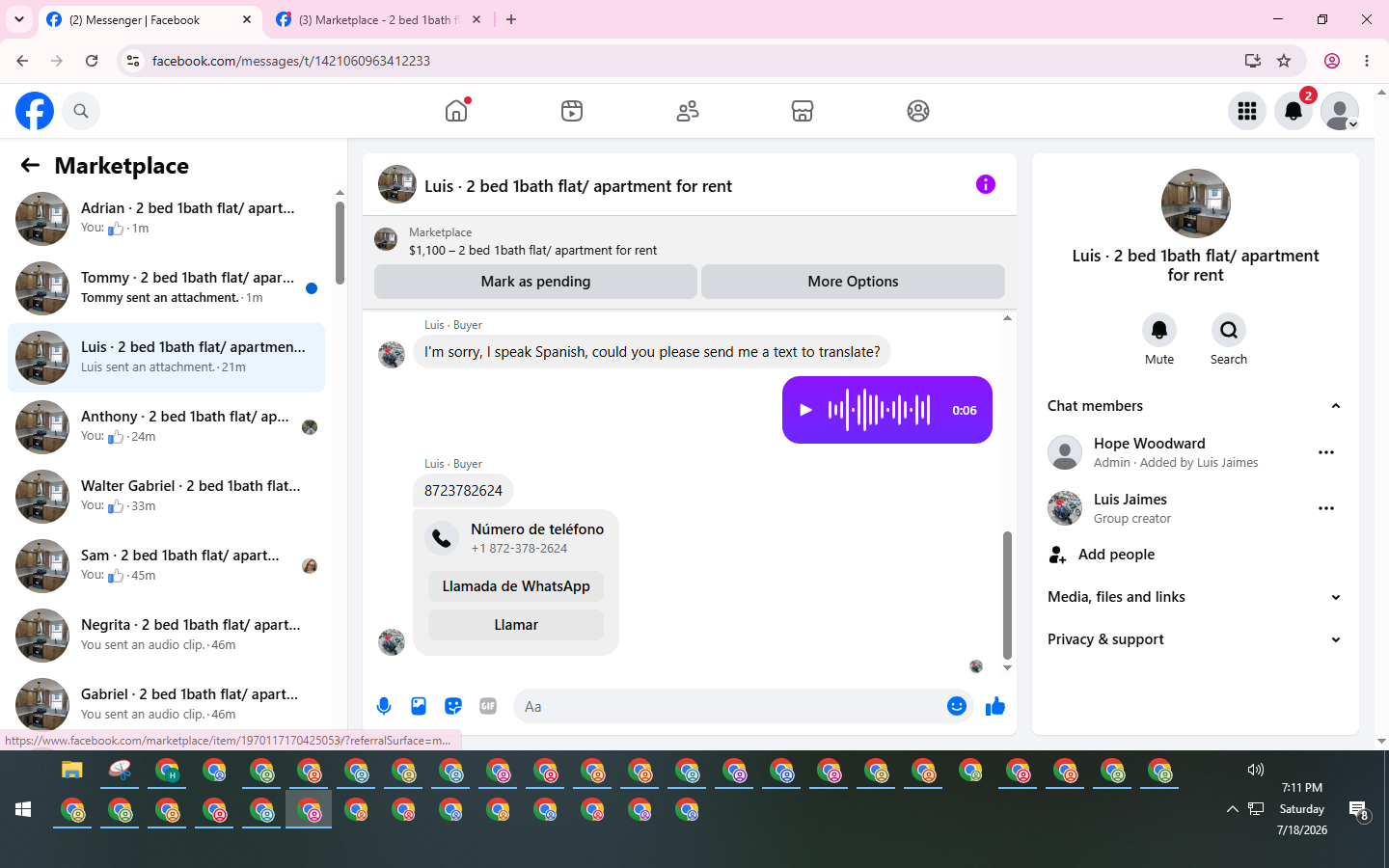Collapse the Chat members section
1389x868 pixels.
[1195, 406]
